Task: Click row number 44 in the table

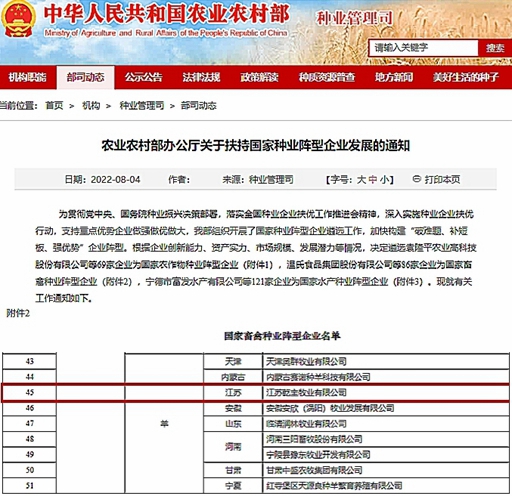Action: pos(29,377)
